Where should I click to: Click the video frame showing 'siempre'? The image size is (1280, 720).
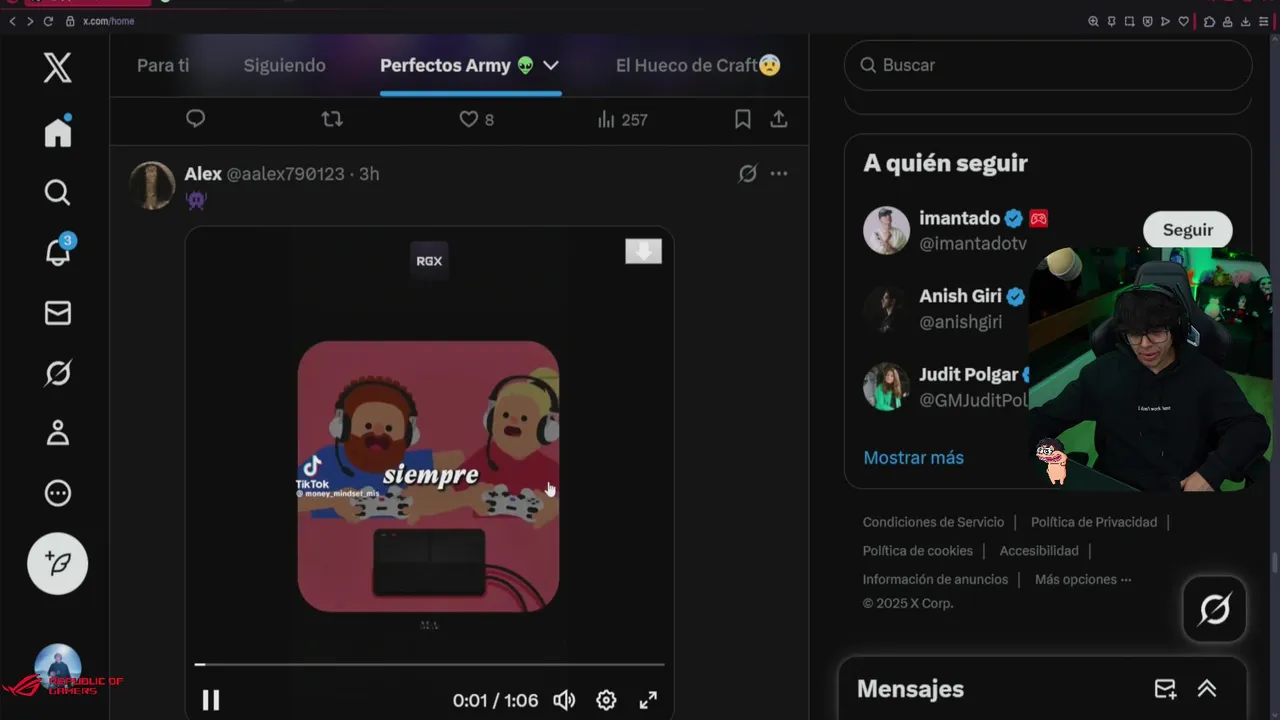click(x=428, y=476)
